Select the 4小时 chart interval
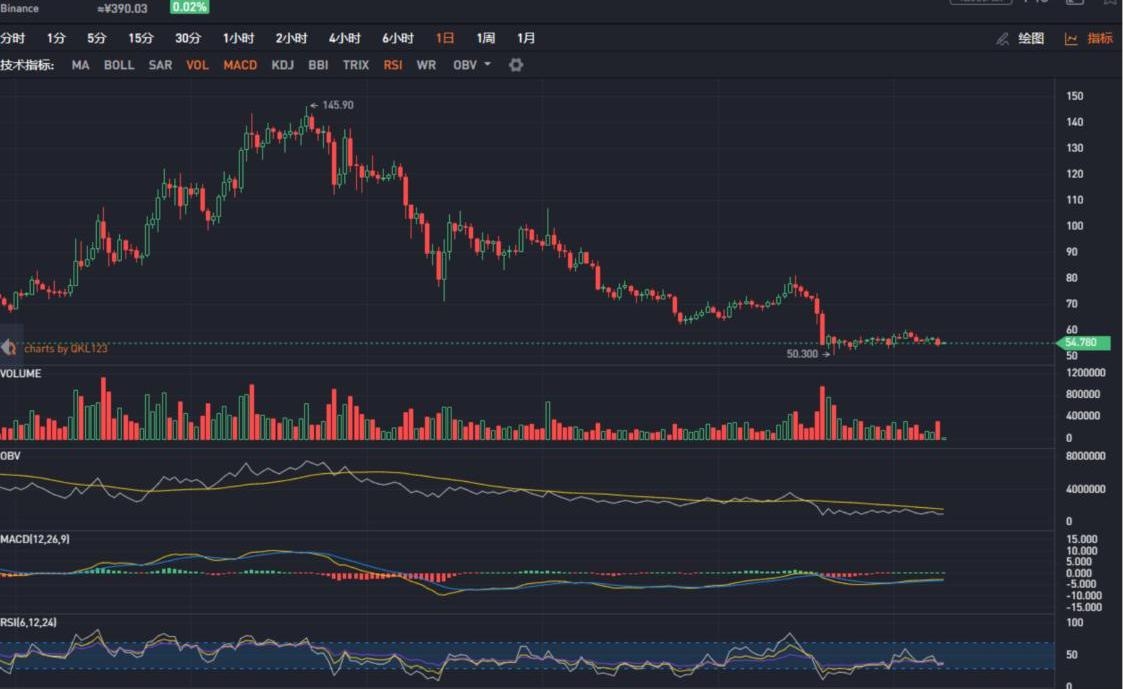1123x689 pixels. click(x=345, y=38)
